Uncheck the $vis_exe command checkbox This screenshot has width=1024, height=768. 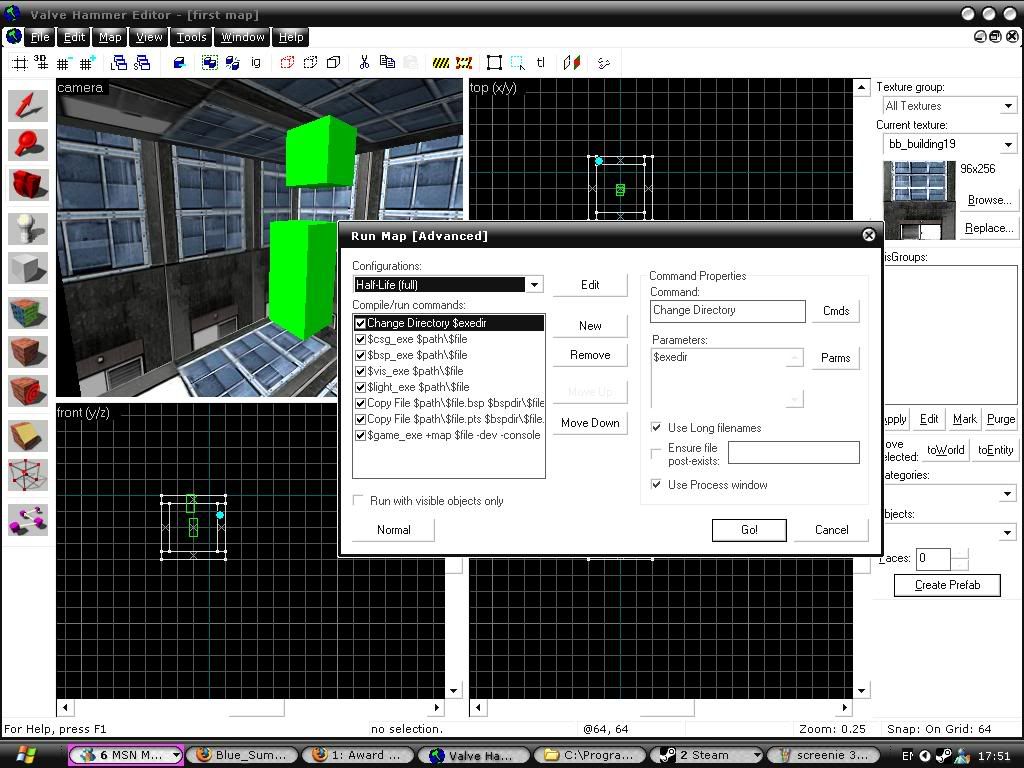pyautogui.click(x=360, y=372)
